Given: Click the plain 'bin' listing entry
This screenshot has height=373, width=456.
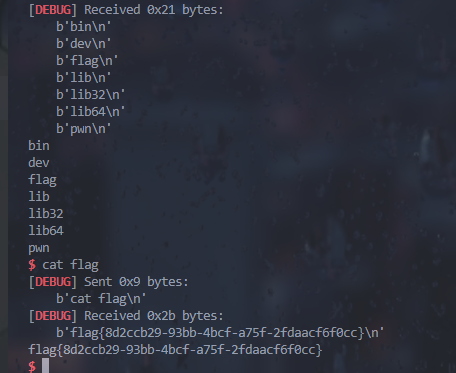Looking at the screenshot, I should [39, 146].
